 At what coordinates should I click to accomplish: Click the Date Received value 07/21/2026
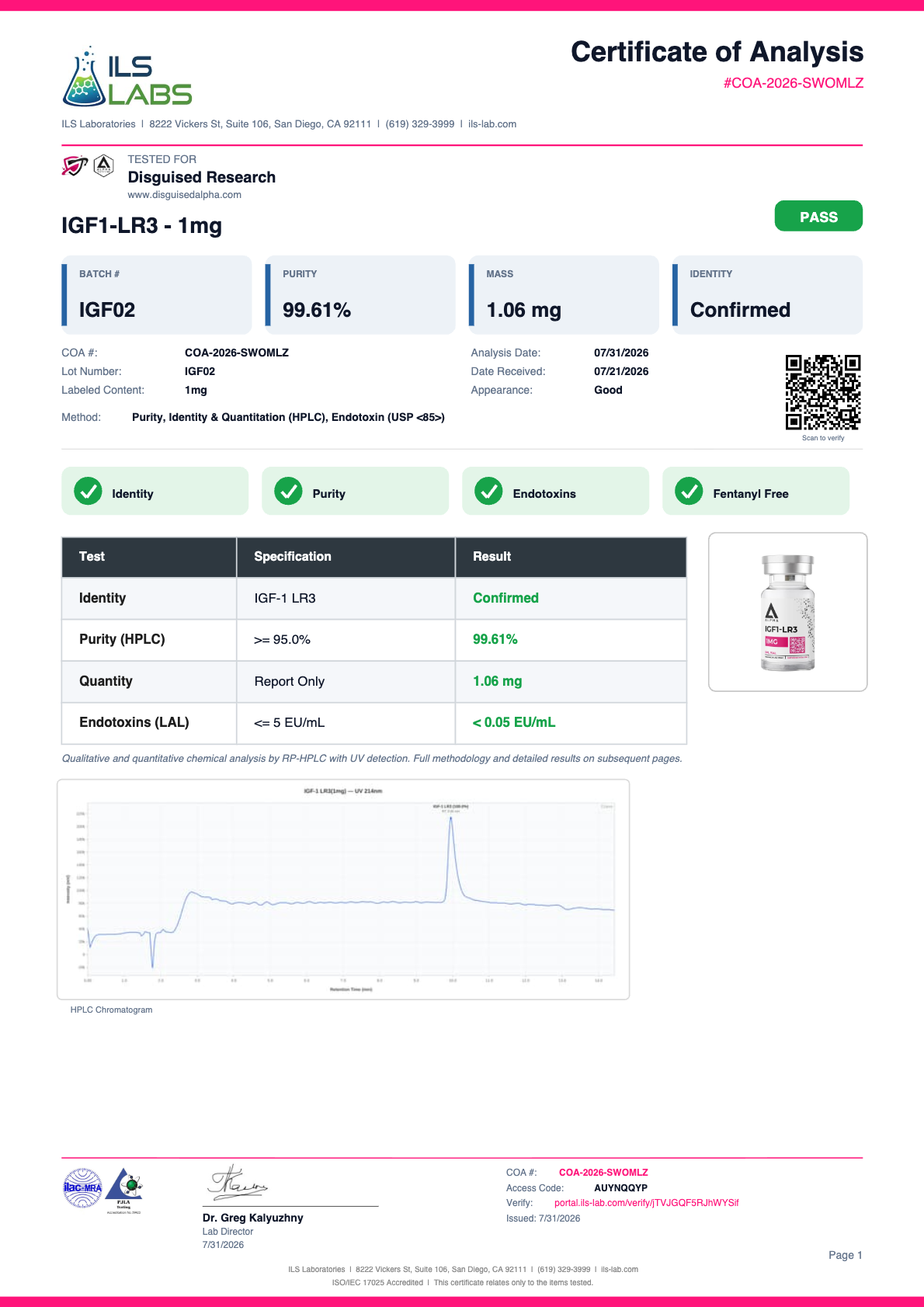(x=621, y=371)
